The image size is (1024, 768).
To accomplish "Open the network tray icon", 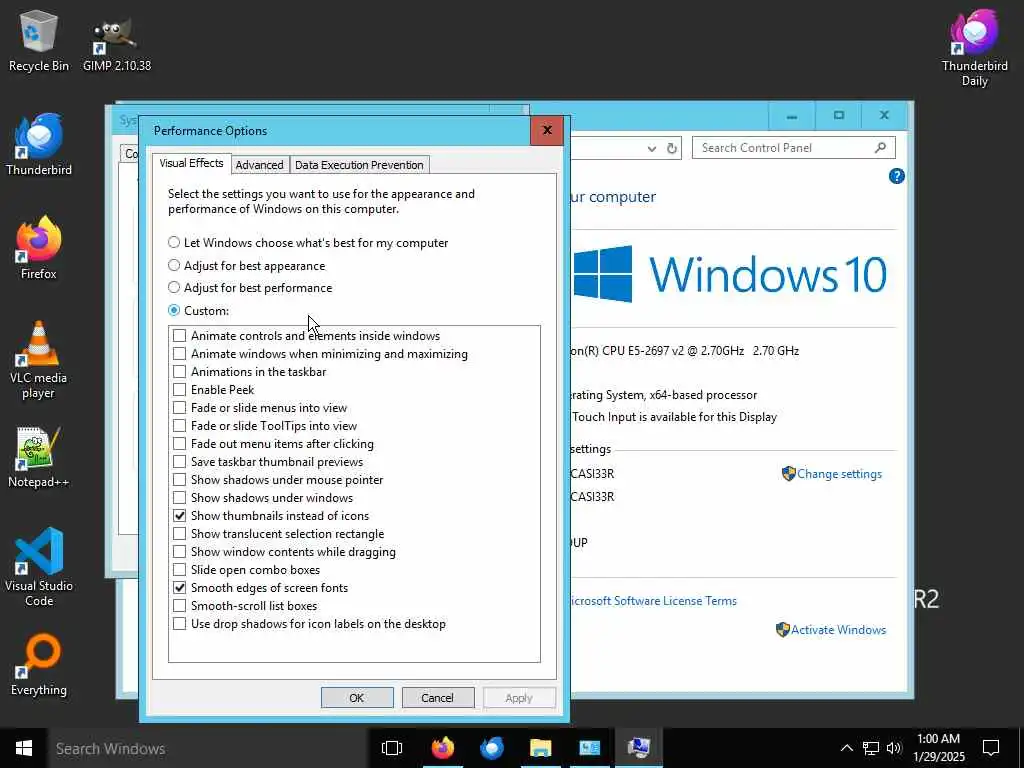I will [x=871, y=748].
